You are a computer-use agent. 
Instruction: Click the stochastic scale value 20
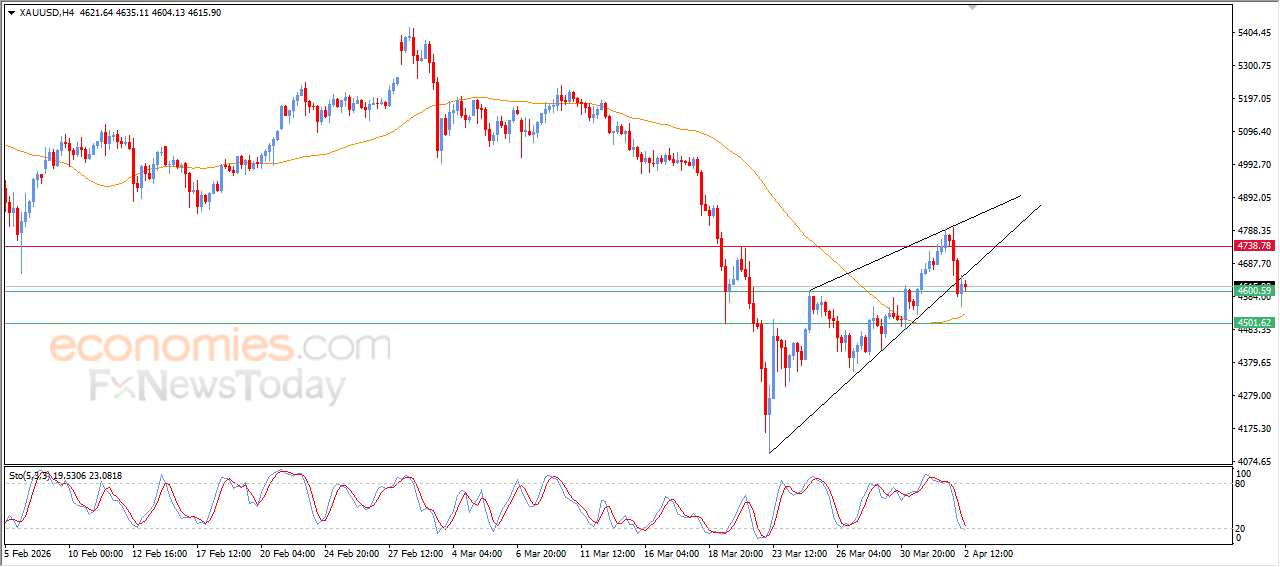(1242, 528)
